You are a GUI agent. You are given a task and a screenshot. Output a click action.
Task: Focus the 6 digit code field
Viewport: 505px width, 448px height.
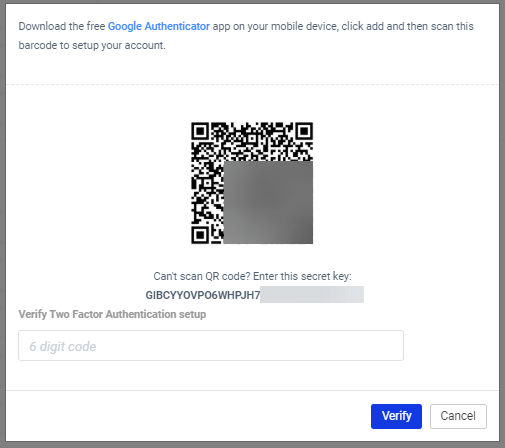tap(211, 345)
